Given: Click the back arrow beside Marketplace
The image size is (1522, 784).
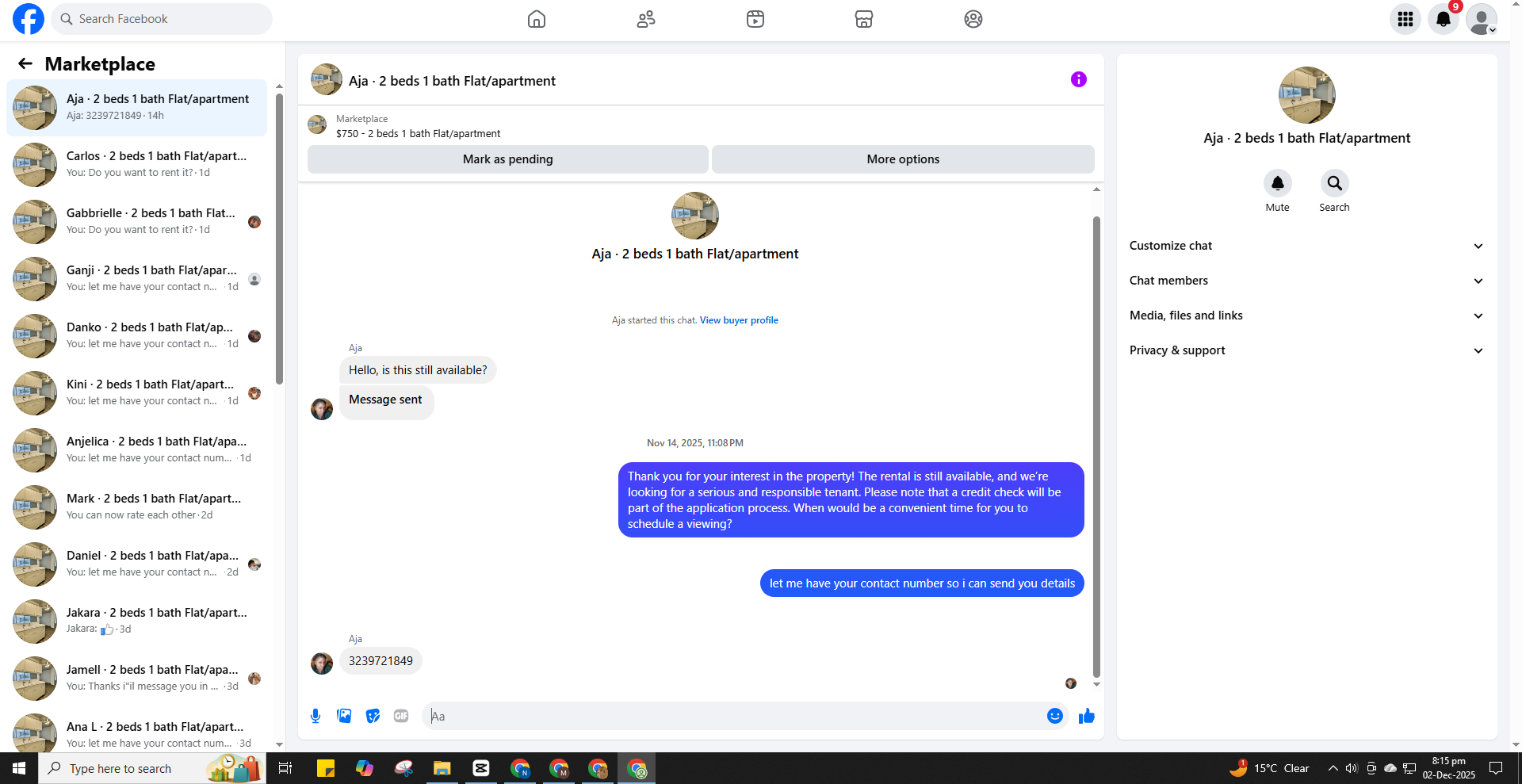Looking at the screenshot, I should (25, 63).
